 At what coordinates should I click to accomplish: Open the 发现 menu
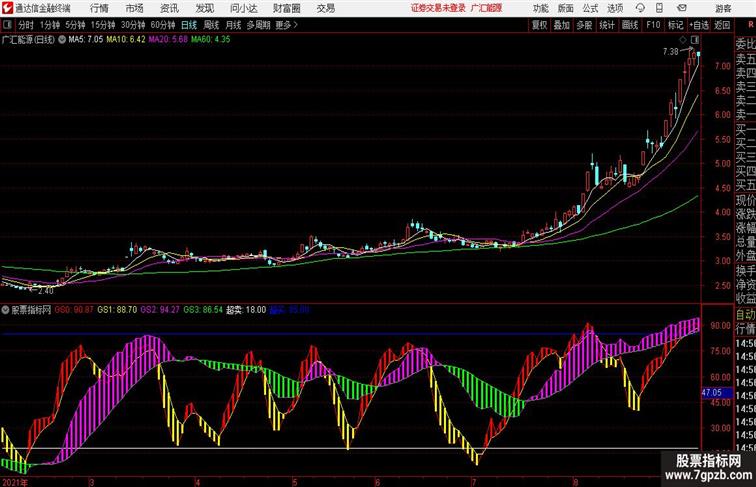204,8
